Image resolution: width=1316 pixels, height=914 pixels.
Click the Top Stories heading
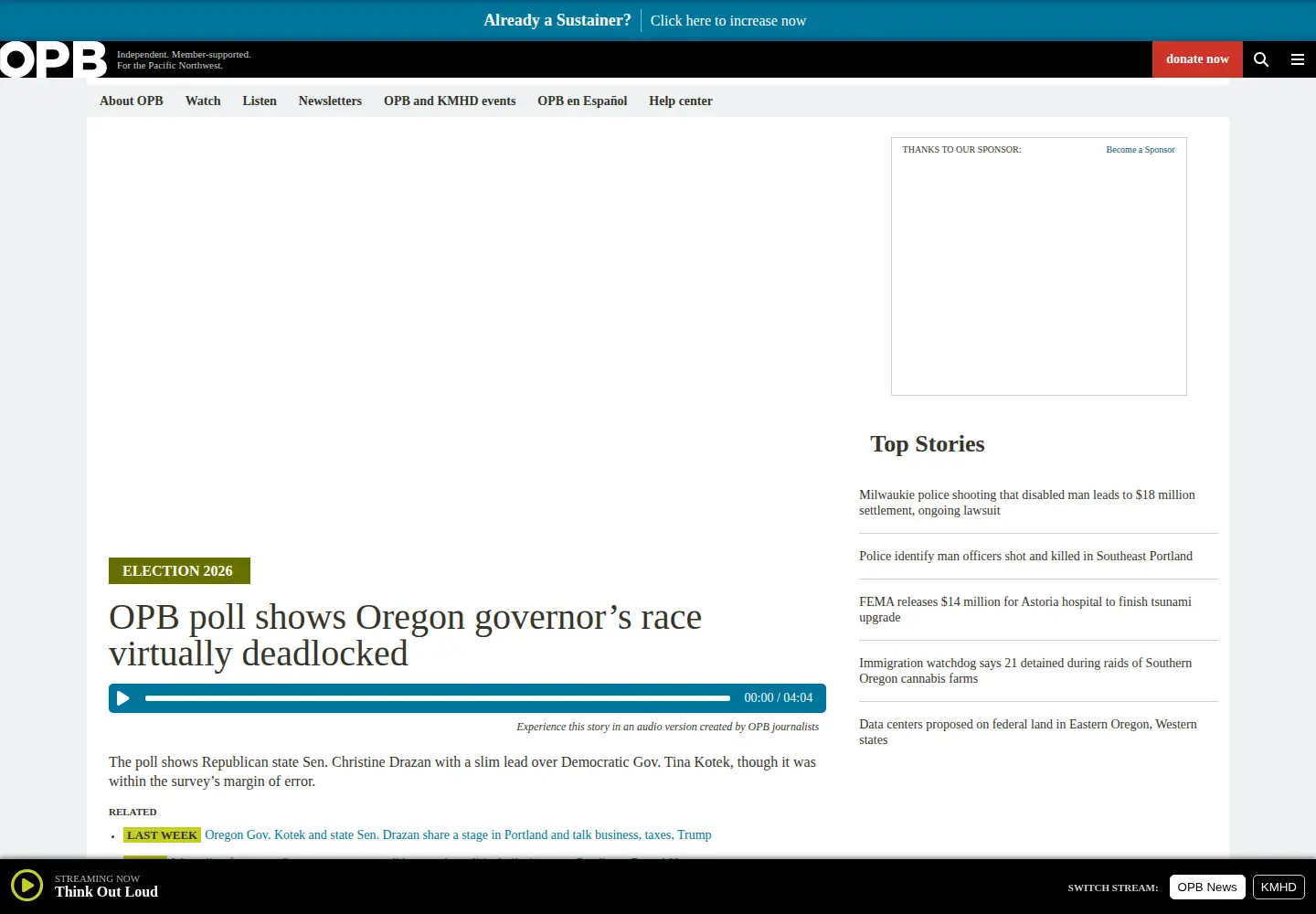point(928,444)
